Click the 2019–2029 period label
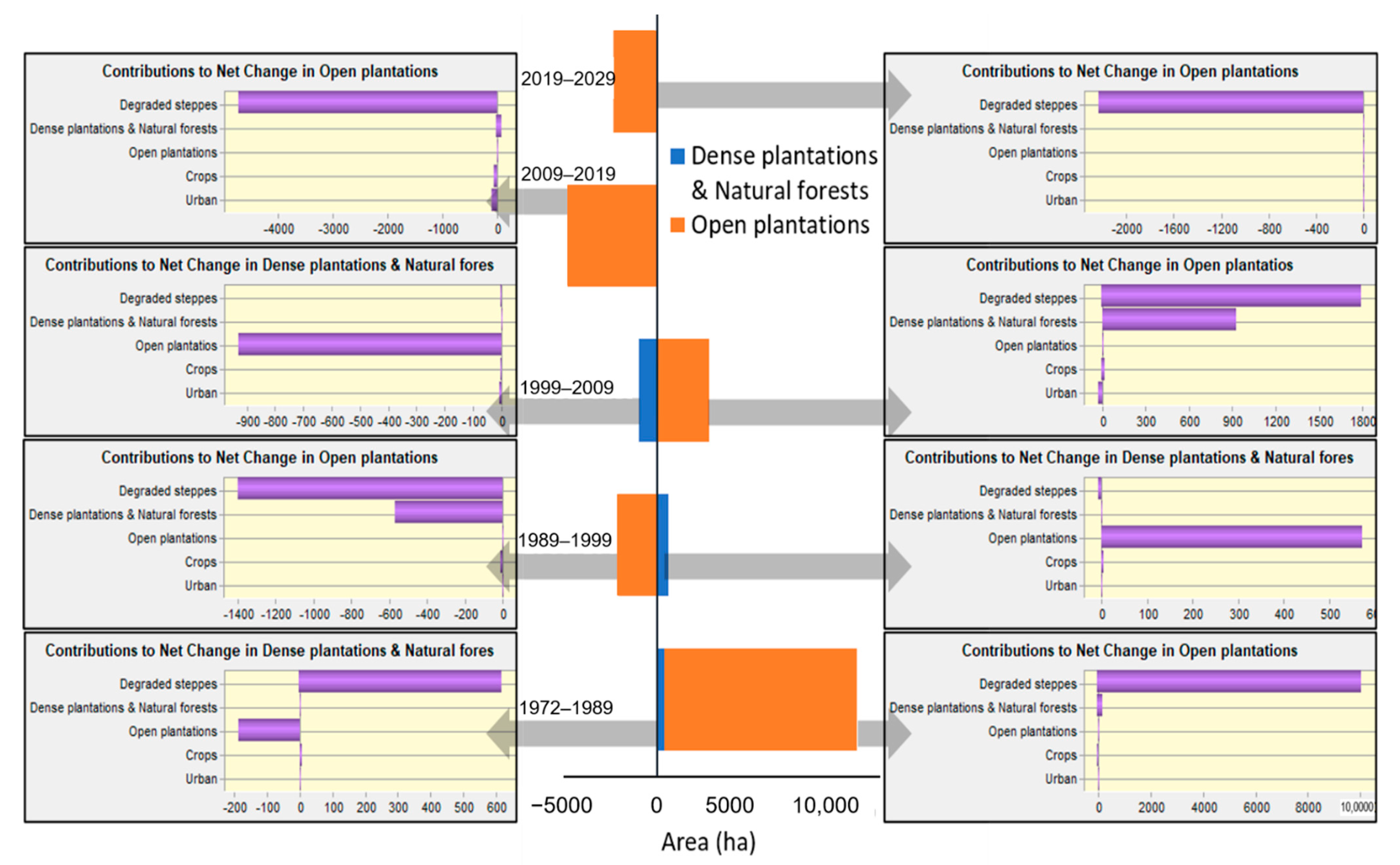 (568, 79)
